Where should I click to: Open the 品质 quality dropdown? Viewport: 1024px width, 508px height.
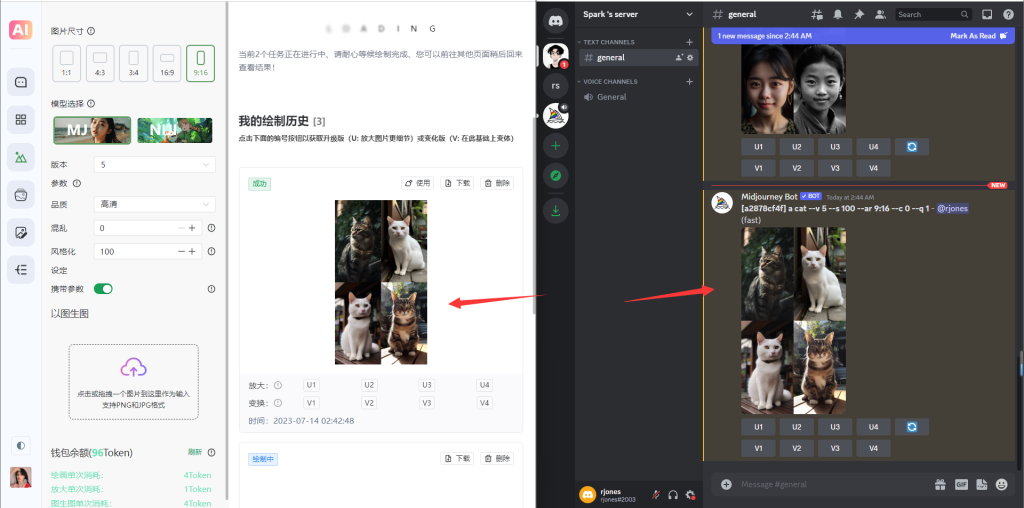(154, 204)
